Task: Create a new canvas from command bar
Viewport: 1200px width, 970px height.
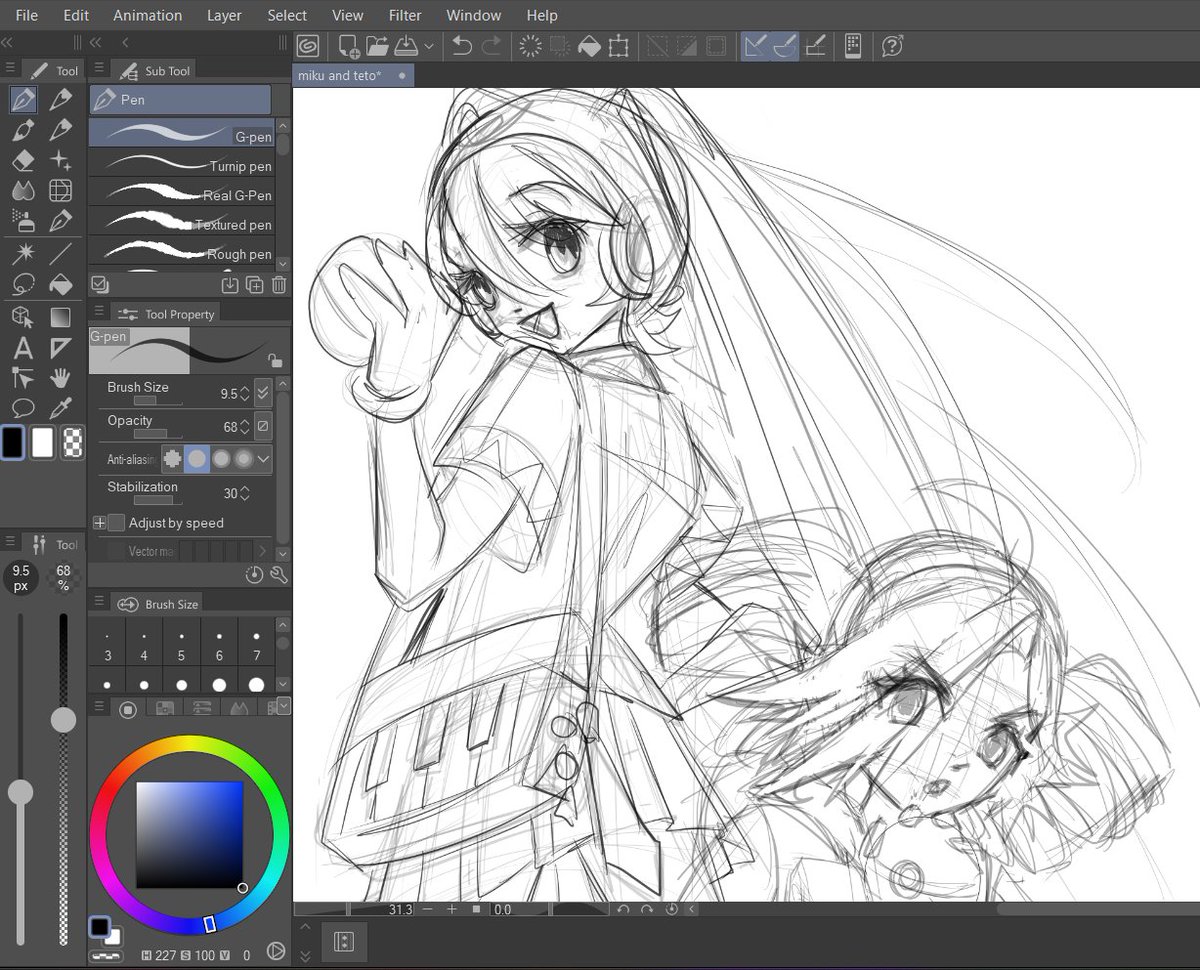Action: (349, 46)
